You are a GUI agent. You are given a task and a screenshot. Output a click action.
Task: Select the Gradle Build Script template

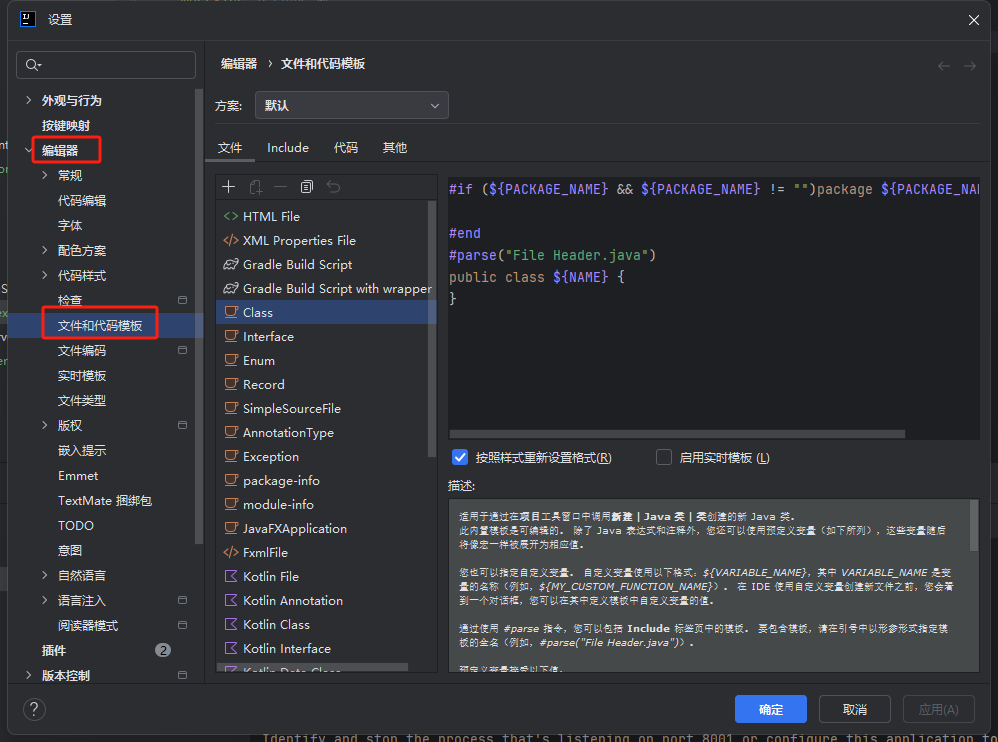point(326,265)
